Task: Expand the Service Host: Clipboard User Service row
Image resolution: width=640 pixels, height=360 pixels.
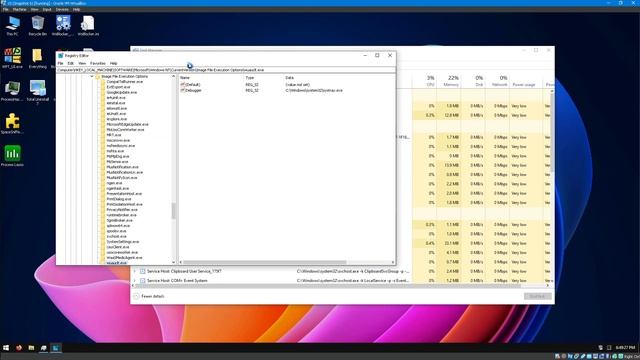Action: click(x=135, y=271)
